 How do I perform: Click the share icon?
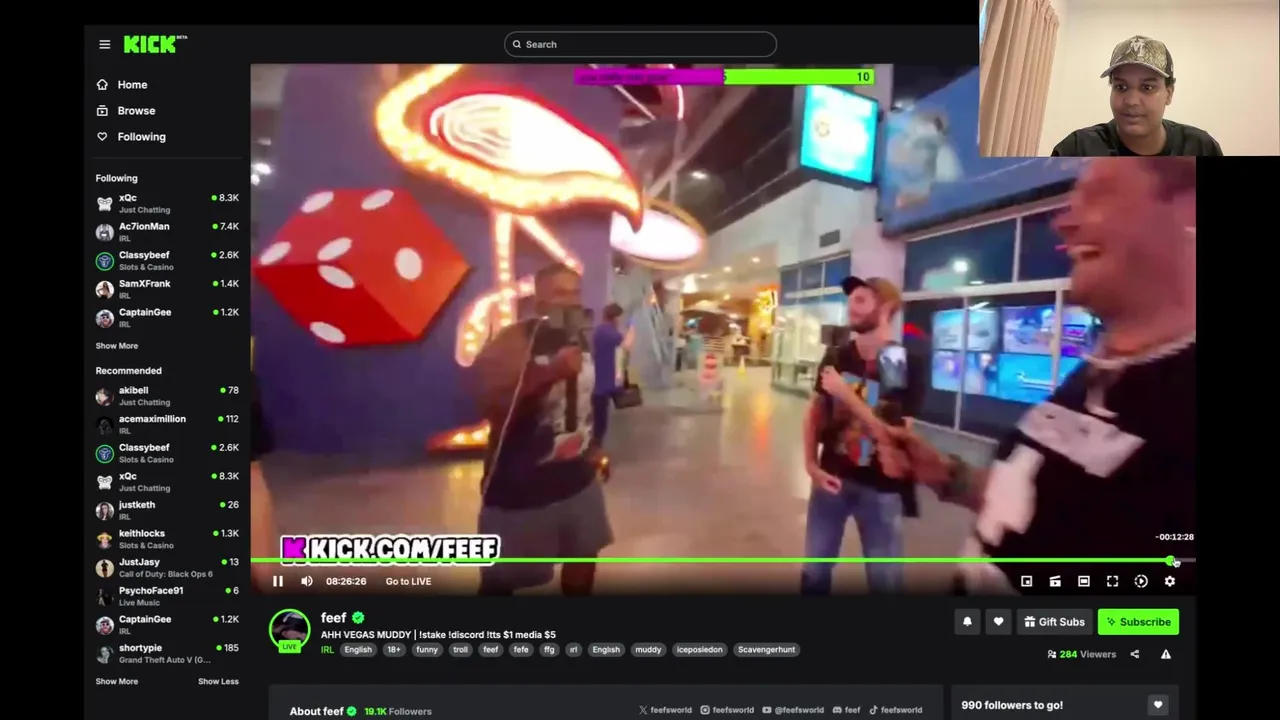pyautogui.click(x=1135, y=654)
